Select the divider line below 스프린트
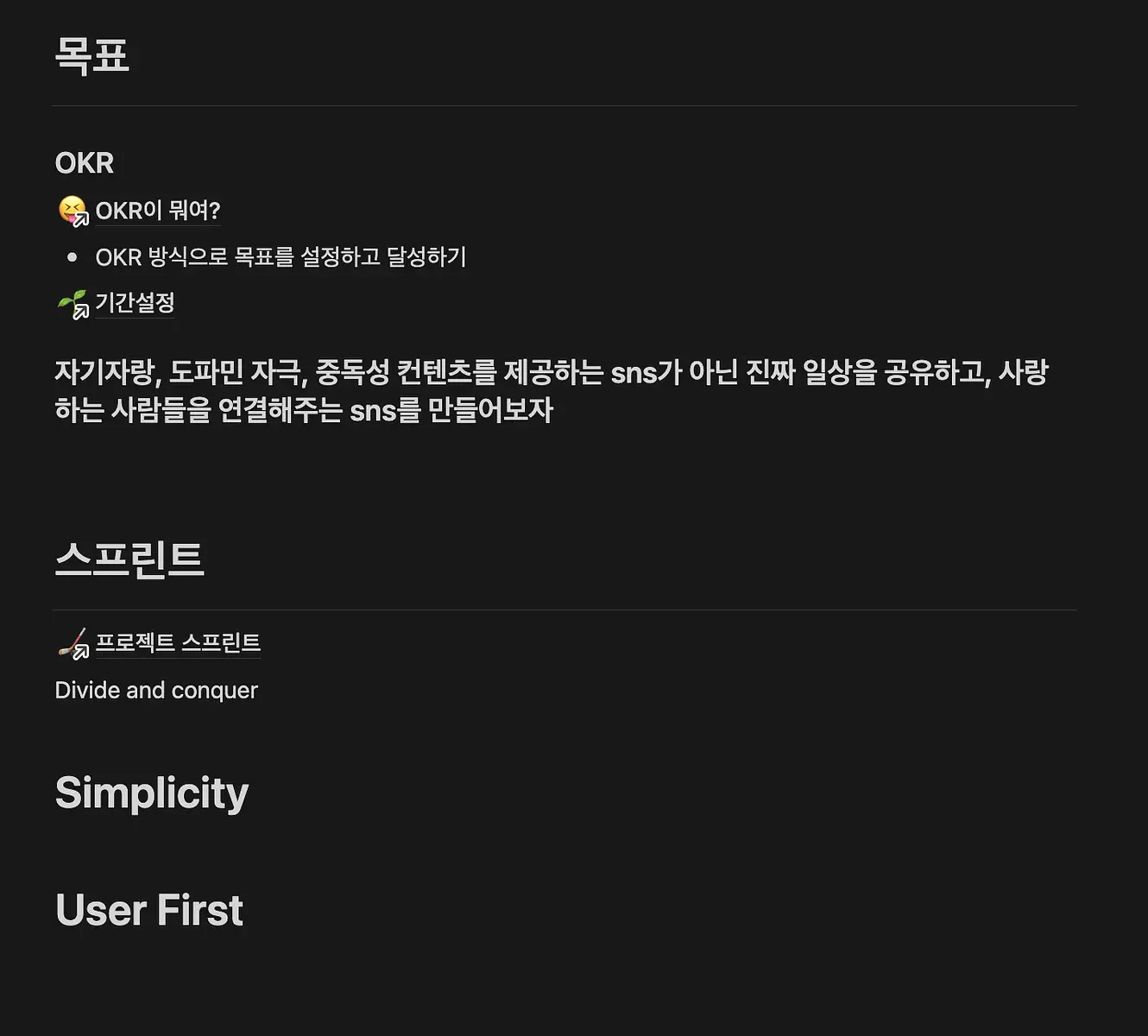 (x=565, y=610)
